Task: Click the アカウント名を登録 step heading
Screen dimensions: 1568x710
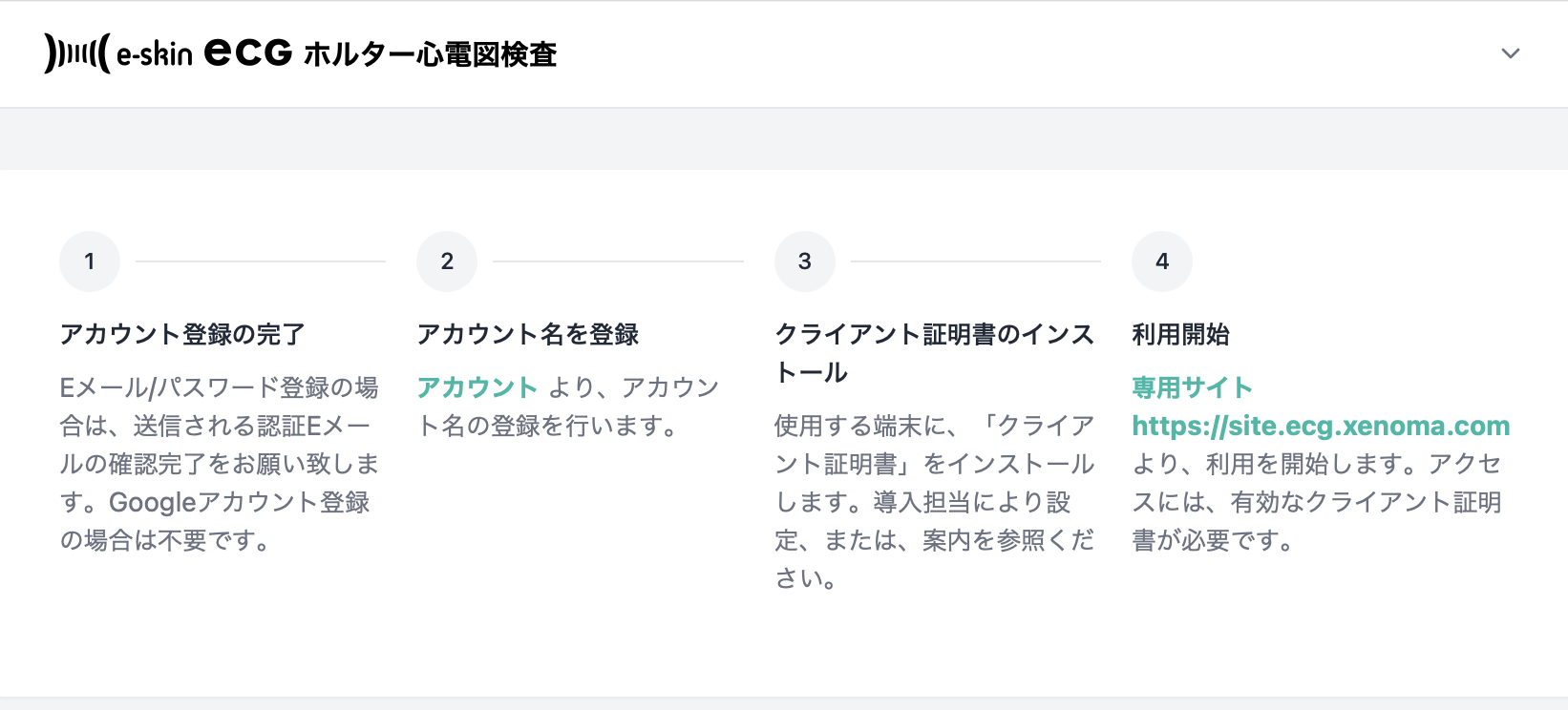Action: [x=528, y=334]
